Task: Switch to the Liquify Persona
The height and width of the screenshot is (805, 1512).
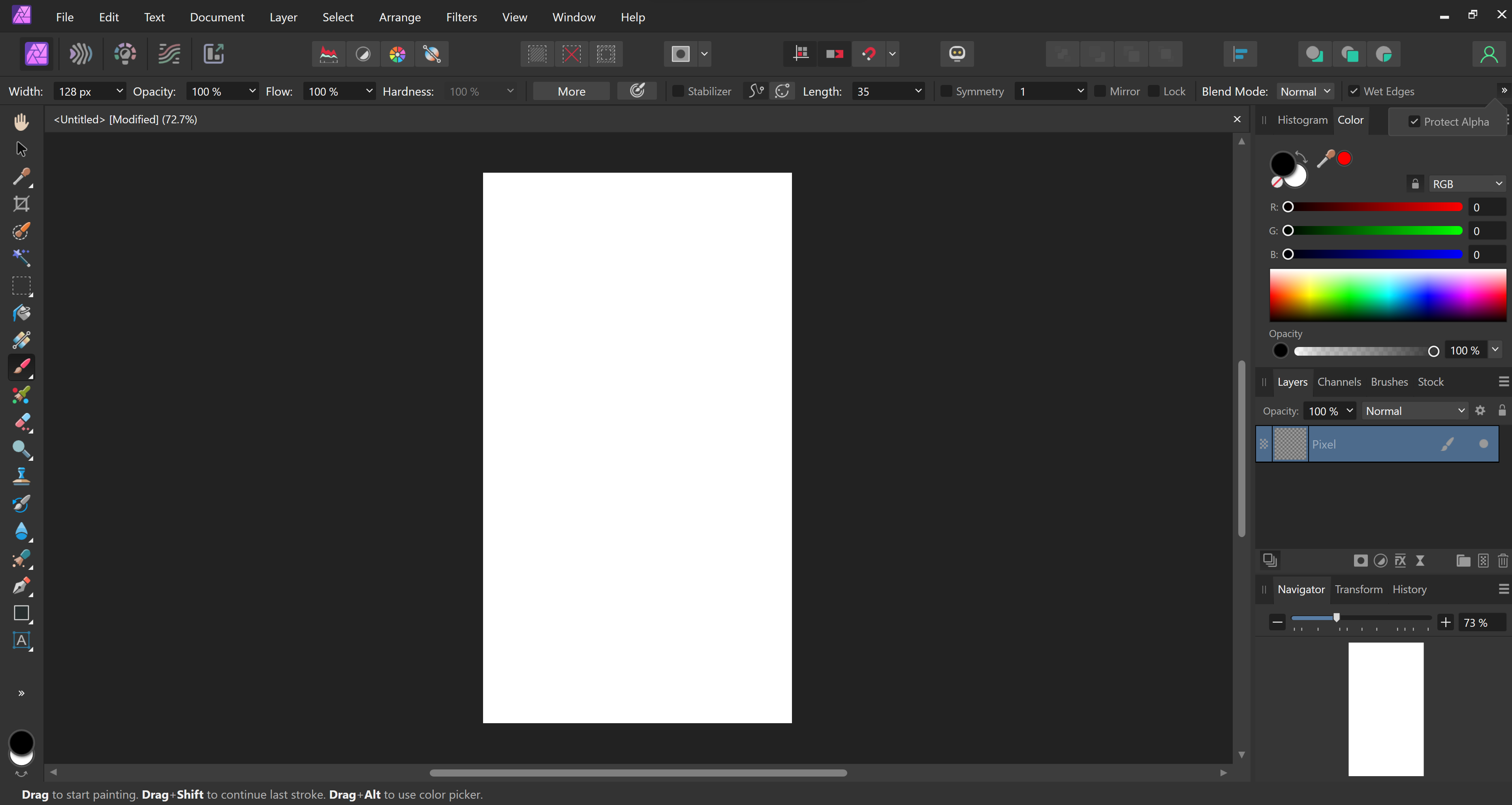Action: pyautogui.click(x=81, y=54)
